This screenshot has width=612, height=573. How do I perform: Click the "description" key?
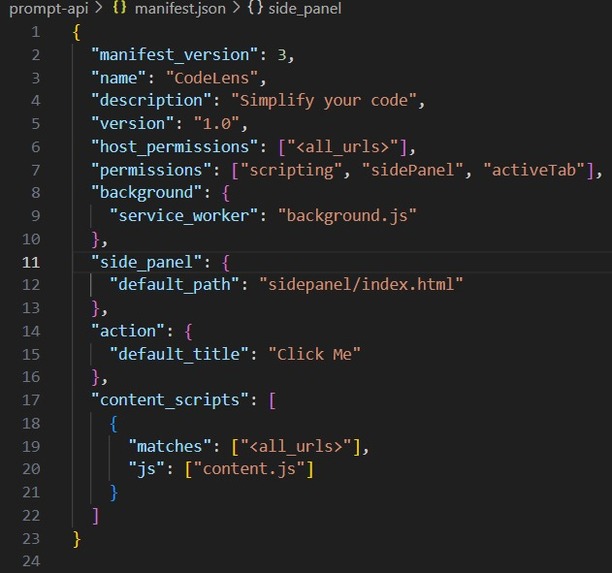tap(151, 101)
